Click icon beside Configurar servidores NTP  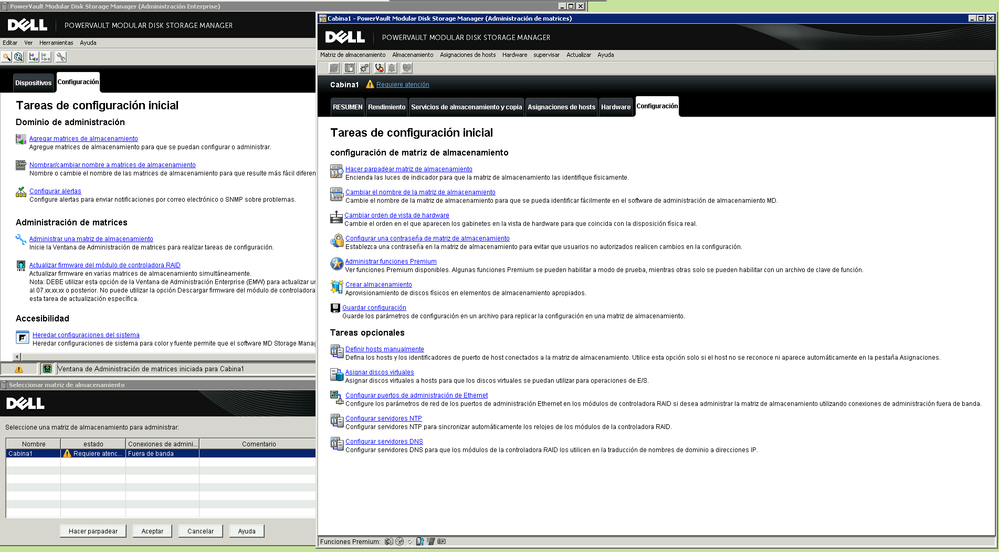point(336,421)
